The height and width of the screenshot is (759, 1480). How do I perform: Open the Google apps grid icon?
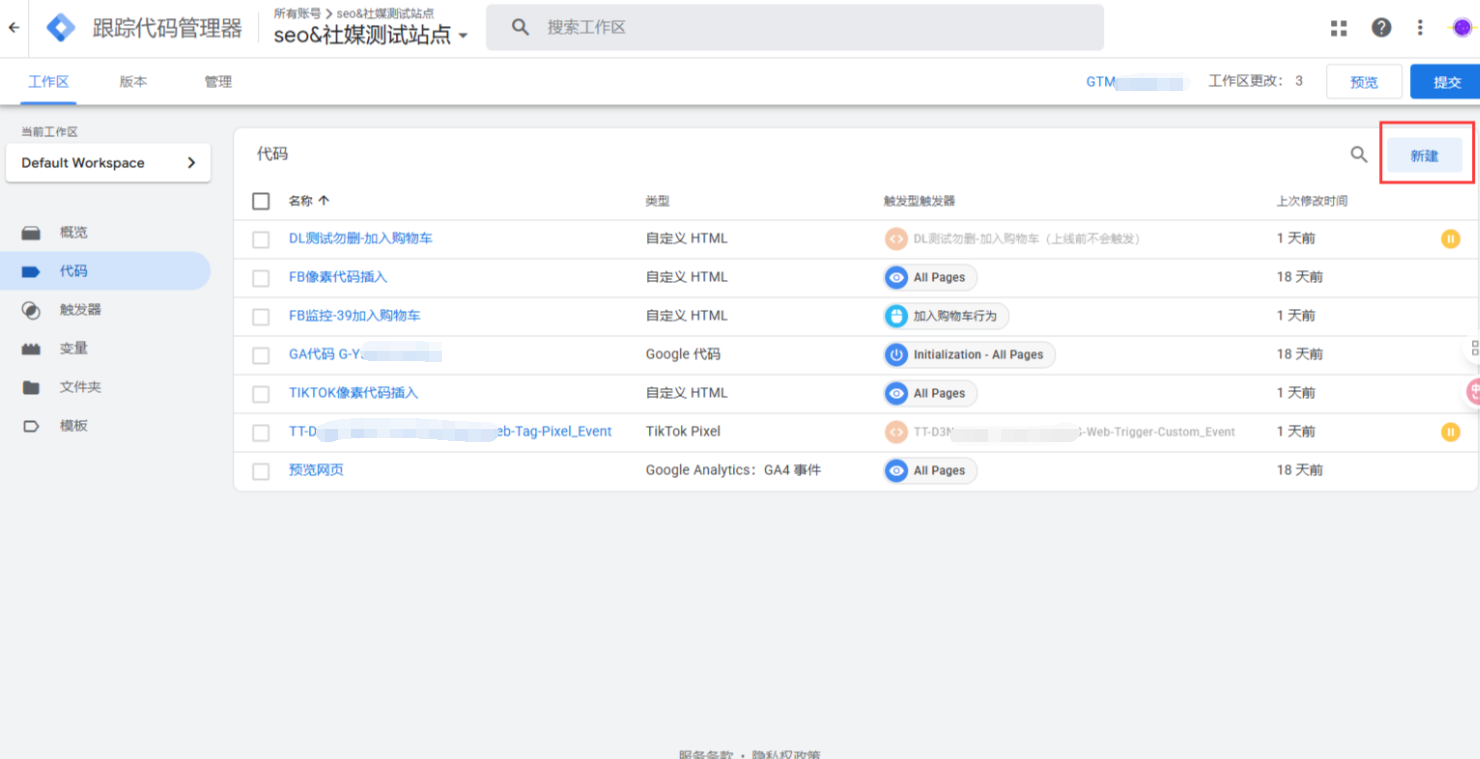pyautogui.click(x=1339, y=28)
